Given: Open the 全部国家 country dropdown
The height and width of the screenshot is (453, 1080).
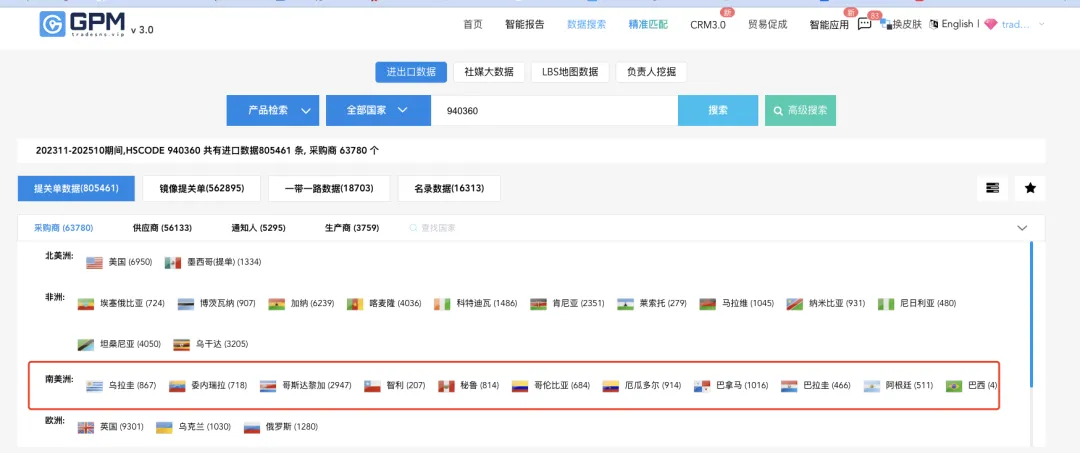Looking at the screenshot, I should pyautogui.click(x=375, y=110).
